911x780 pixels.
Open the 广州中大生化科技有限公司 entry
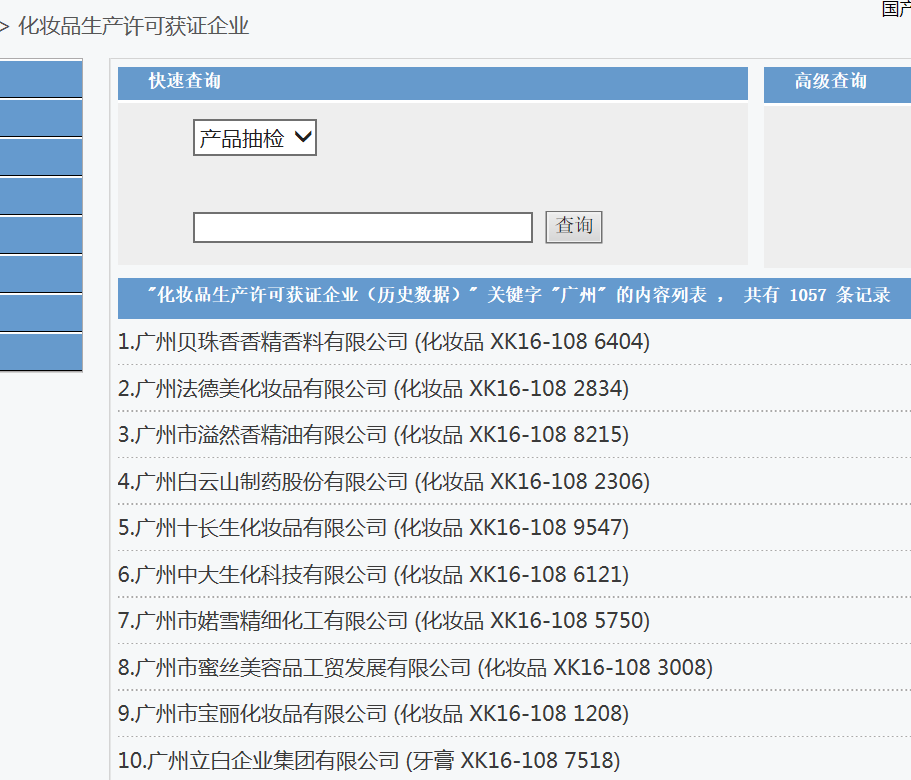click(x=373, y=575)
